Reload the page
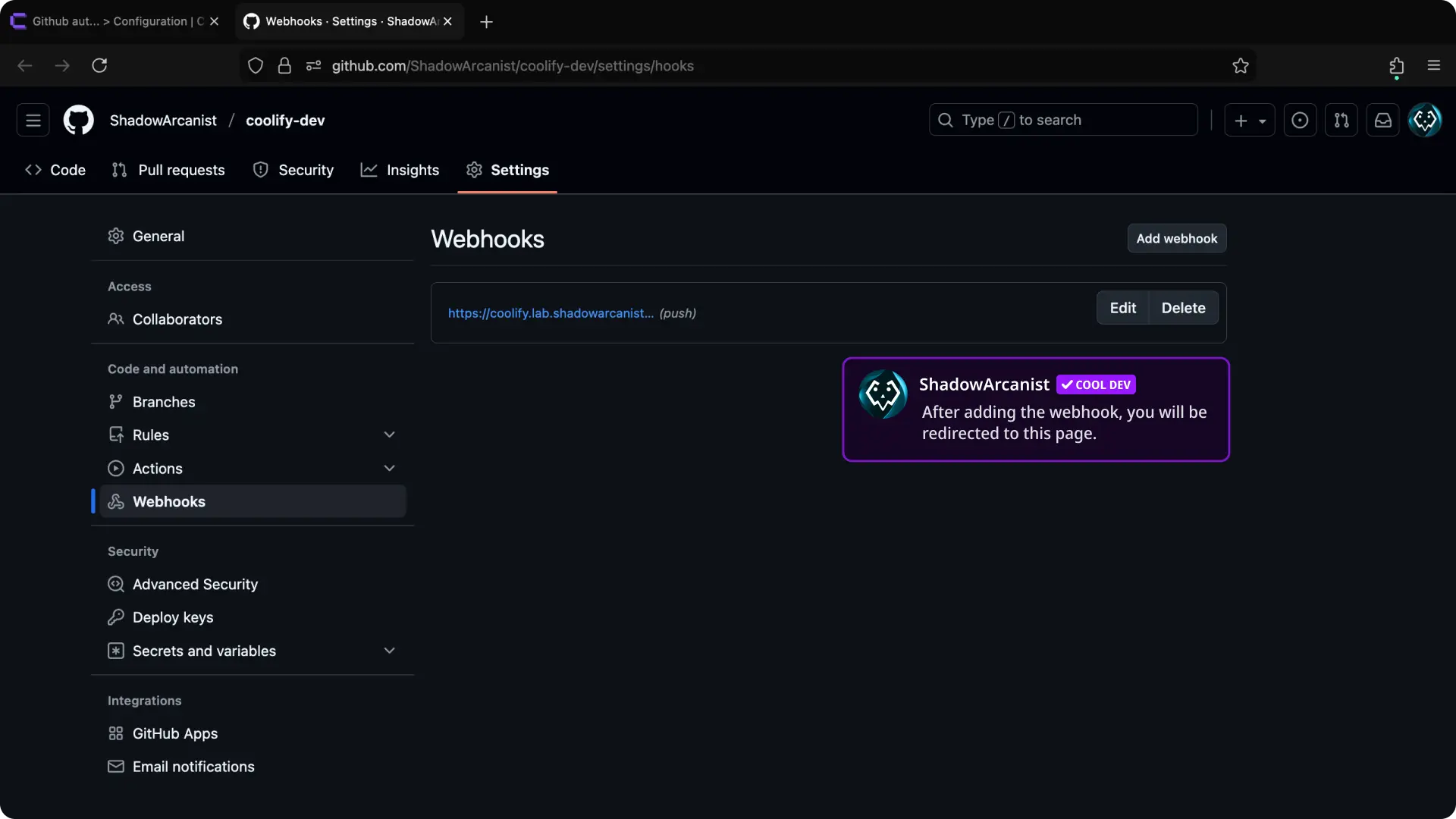1456x819 pixels. click(99, 65)
